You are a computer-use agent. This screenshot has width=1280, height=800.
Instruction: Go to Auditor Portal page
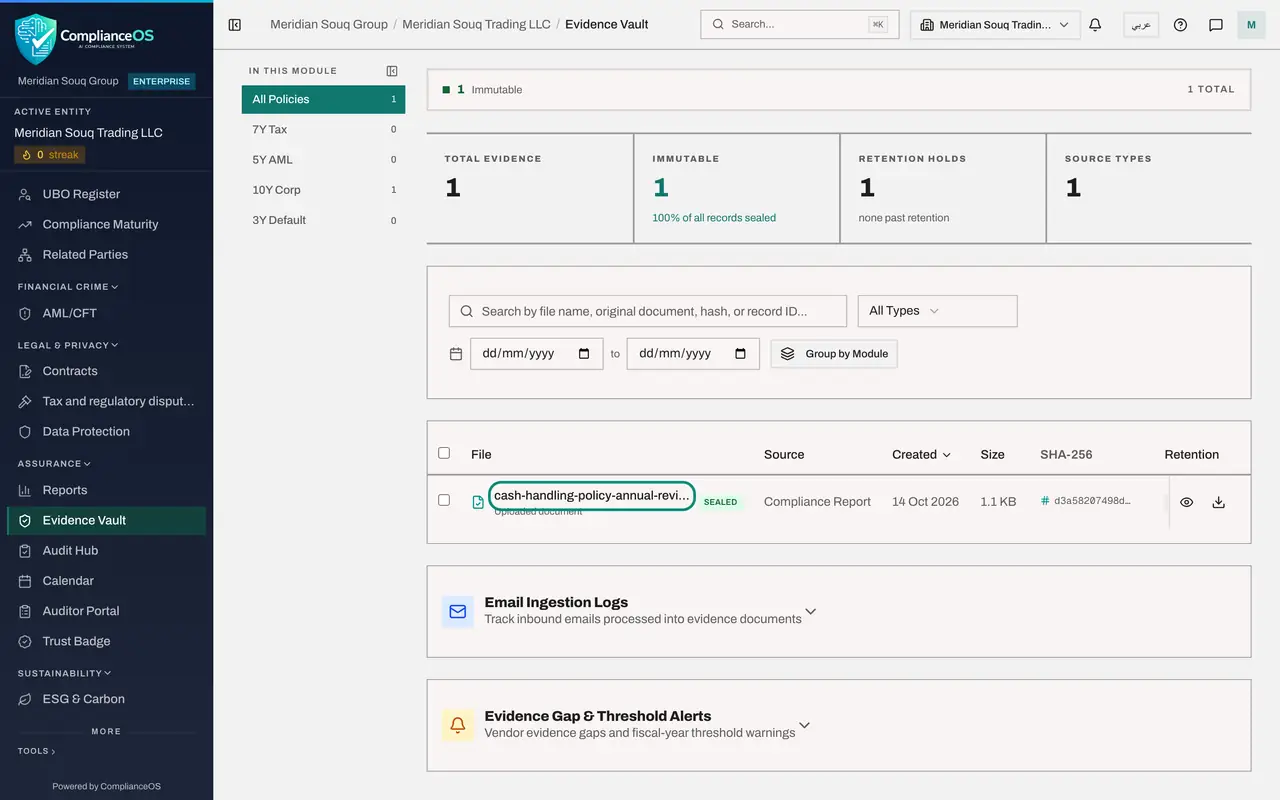[106, 611]
